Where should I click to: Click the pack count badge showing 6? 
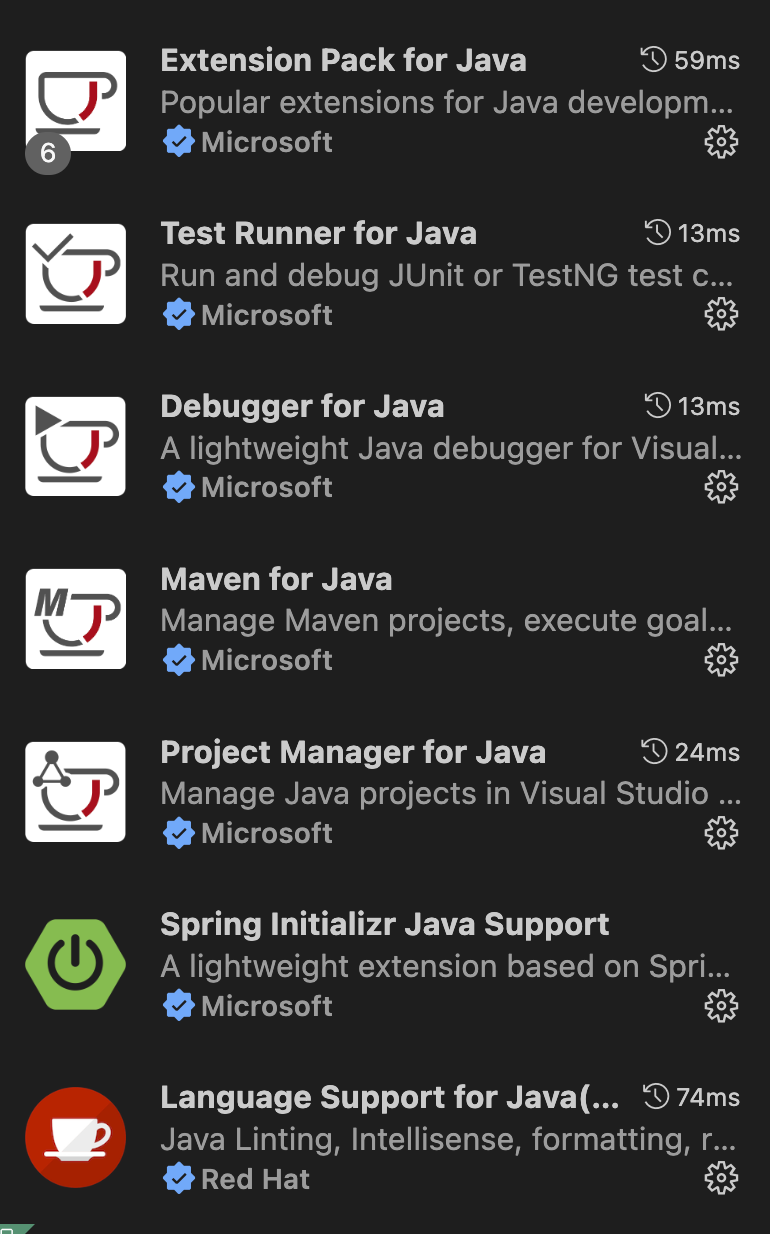48,153
